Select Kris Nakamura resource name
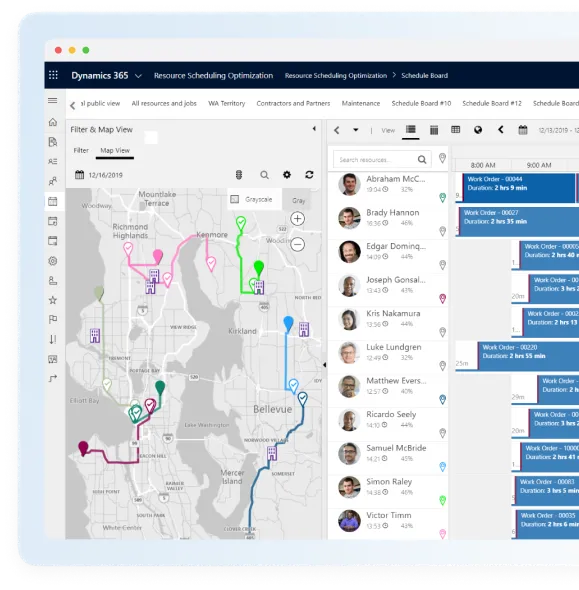 (x=393, y=313)
